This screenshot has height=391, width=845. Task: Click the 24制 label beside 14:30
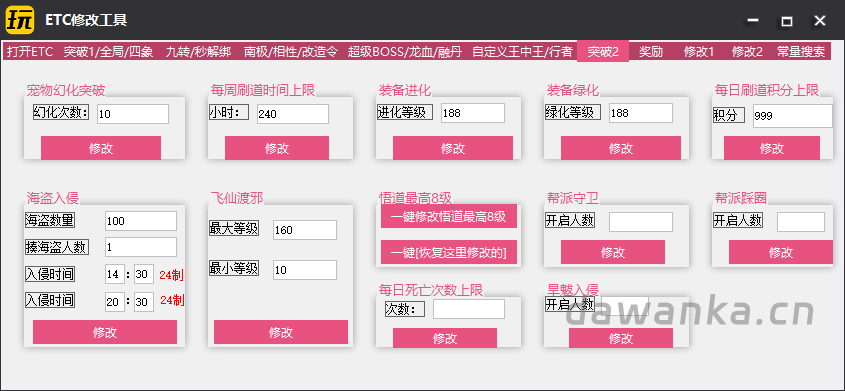(171, 275)
